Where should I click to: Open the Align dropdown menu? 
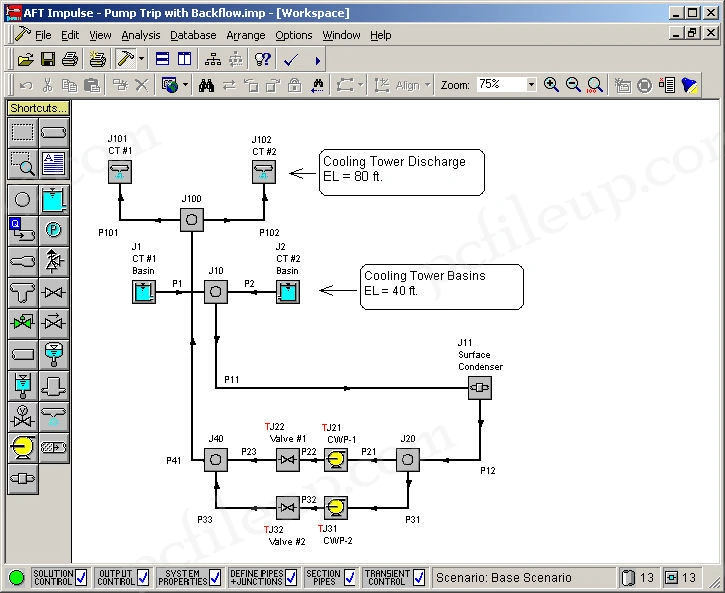(407, 86)
